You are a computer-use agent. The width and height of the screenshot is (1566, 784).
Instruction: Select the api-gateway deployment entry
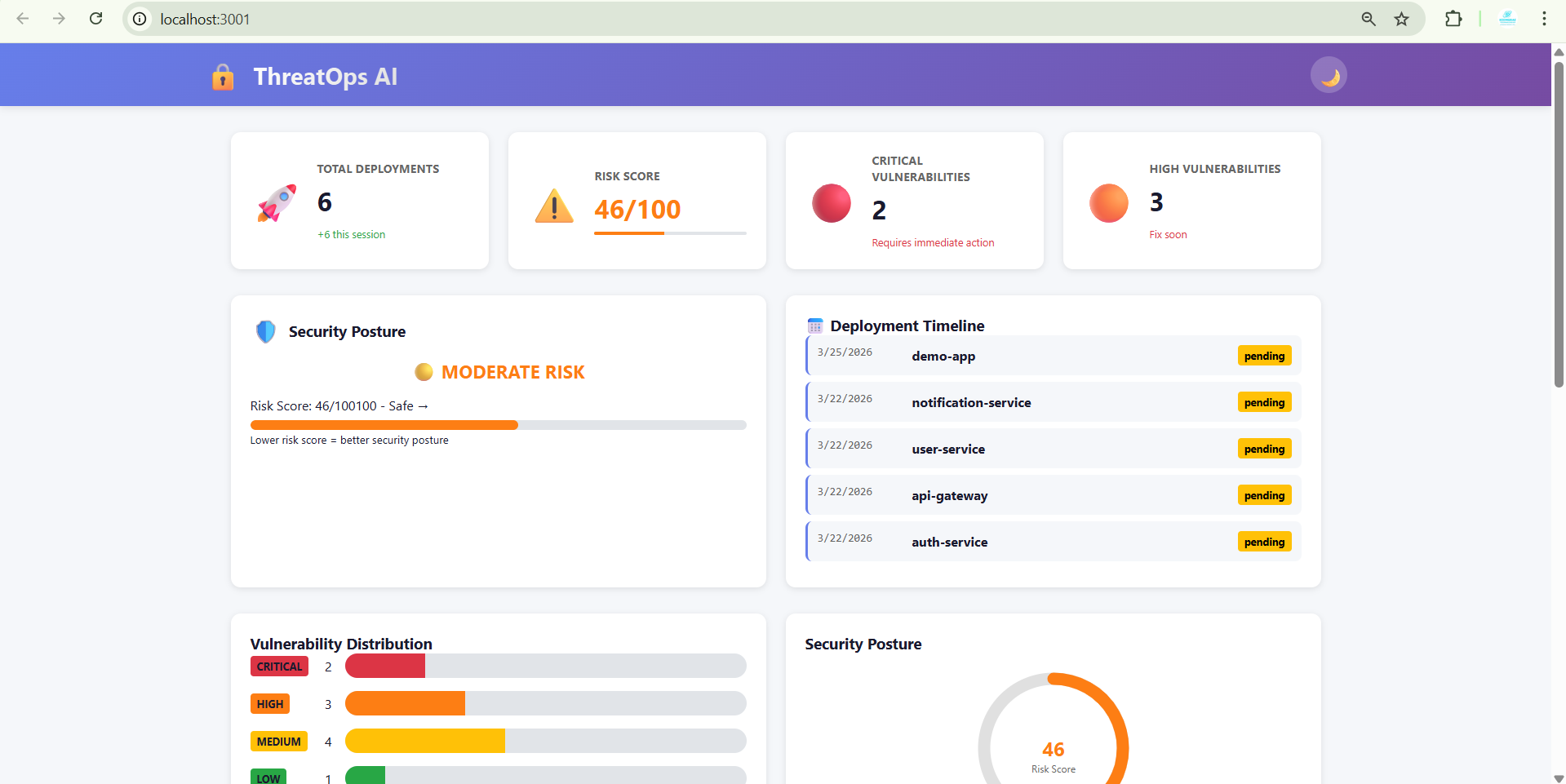1053,495
